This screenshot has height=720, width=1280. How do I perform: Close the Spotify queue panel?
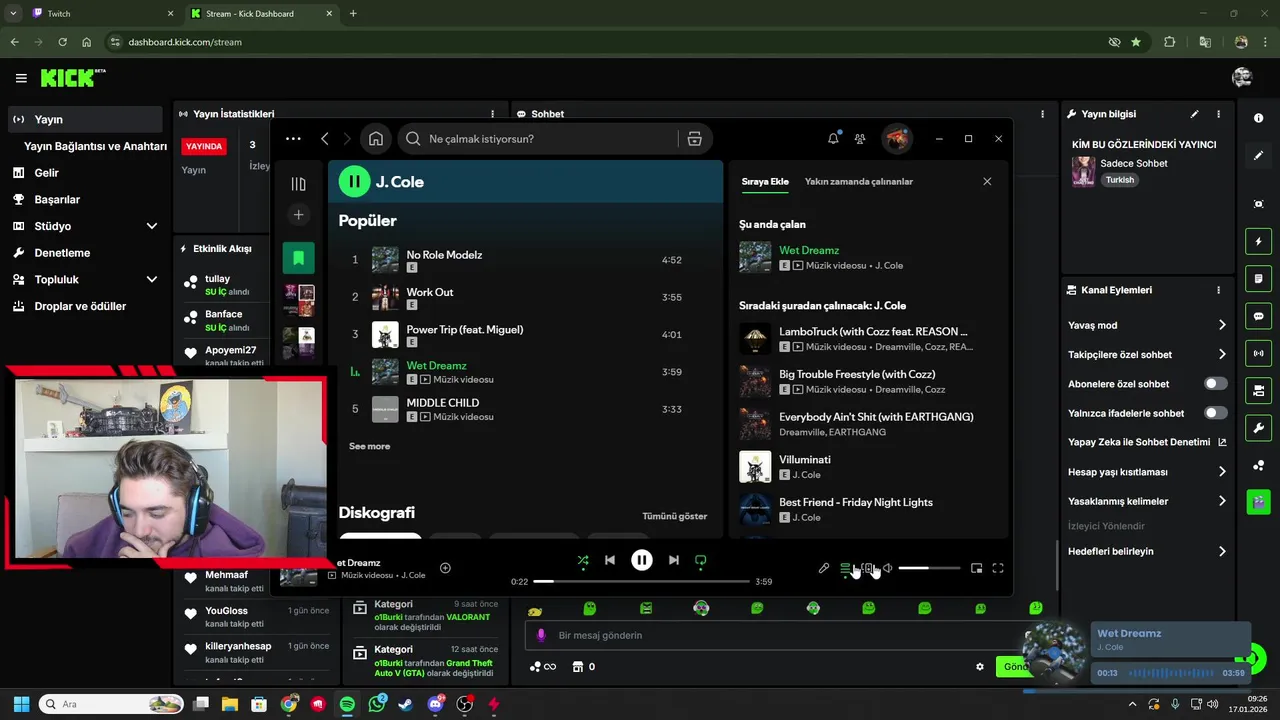987,182
